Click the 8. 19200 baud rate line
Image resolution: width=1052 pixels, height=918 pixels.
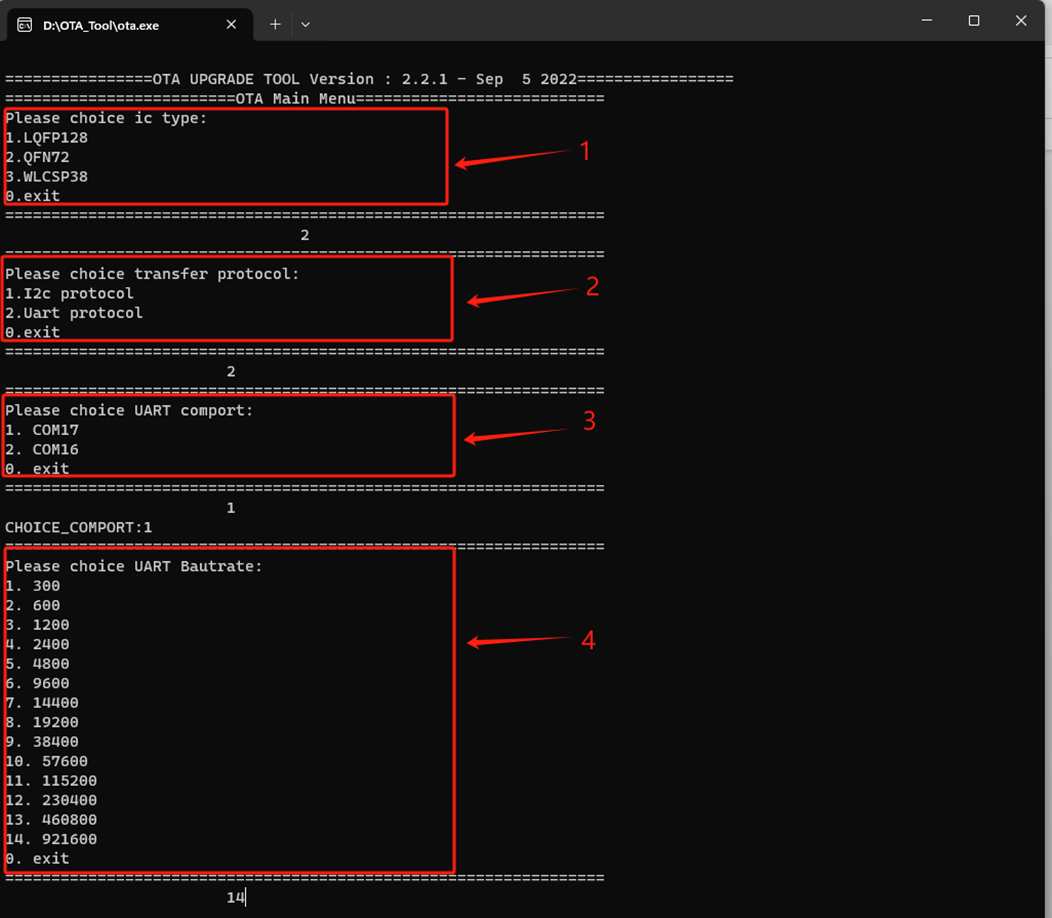tap(42, 722)
